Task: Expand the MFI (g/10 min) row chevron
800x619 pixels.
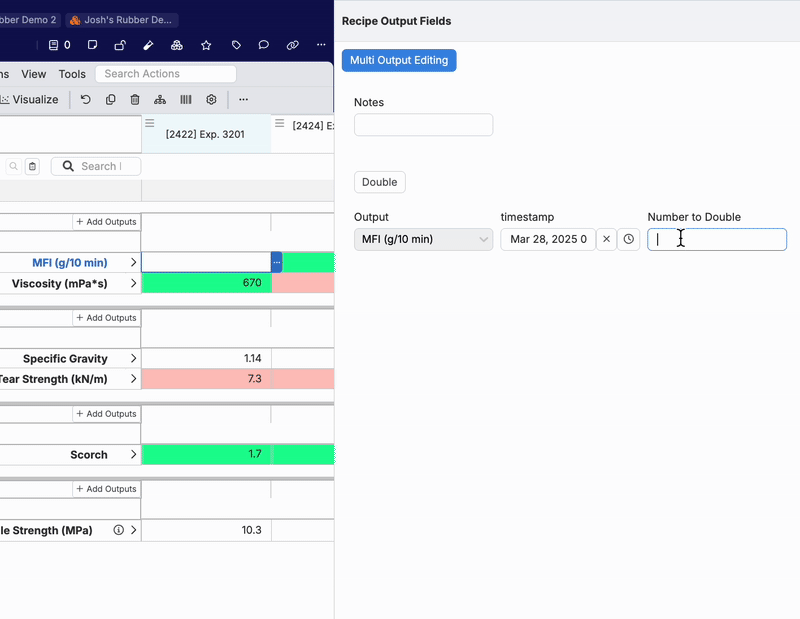Action: pyautogui.click(x=133, y=262)
